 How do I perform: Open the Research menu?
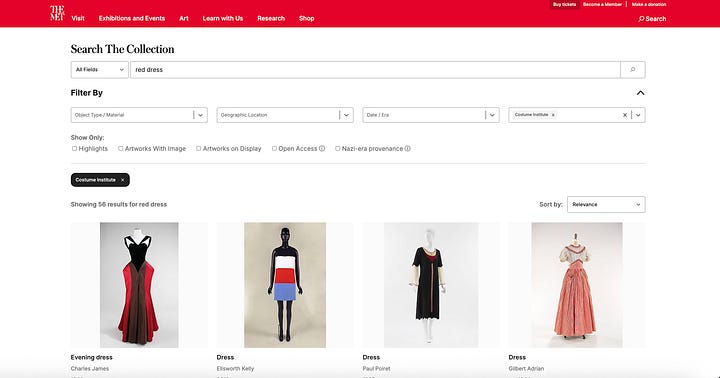point(271,18)
